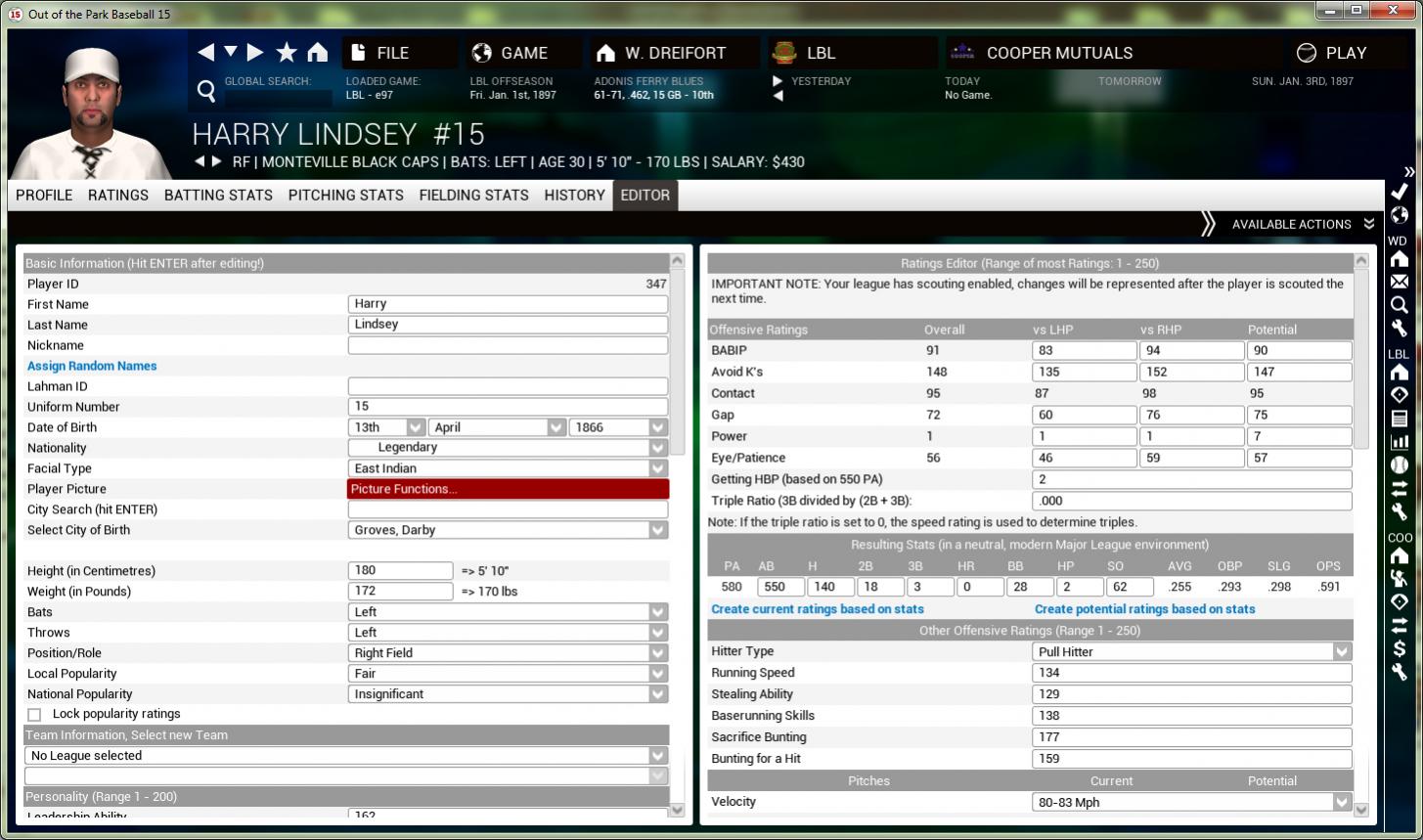This screenshot has height=840, width=1423.
Task: Open the W. DREIFORT manager menu
Action: [673, 53]
